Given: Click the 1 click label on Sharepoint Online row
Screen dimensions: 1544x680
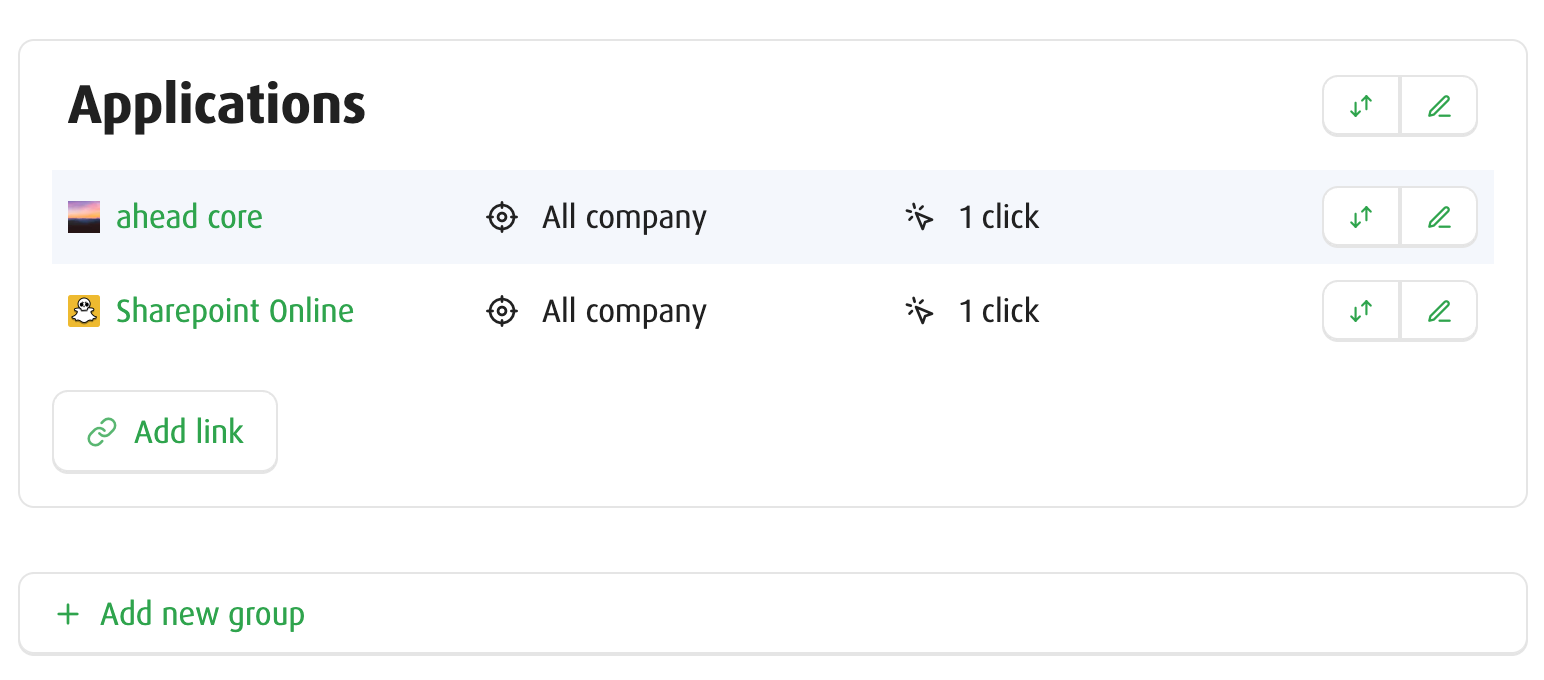Looking at the screenshot, I should 998,311.
